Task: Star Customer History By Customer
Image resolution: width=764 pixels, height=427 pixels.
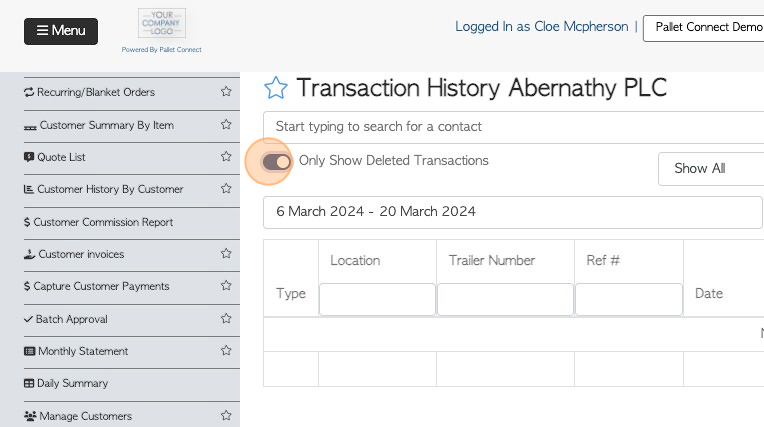Action: [x=226, y=189]
